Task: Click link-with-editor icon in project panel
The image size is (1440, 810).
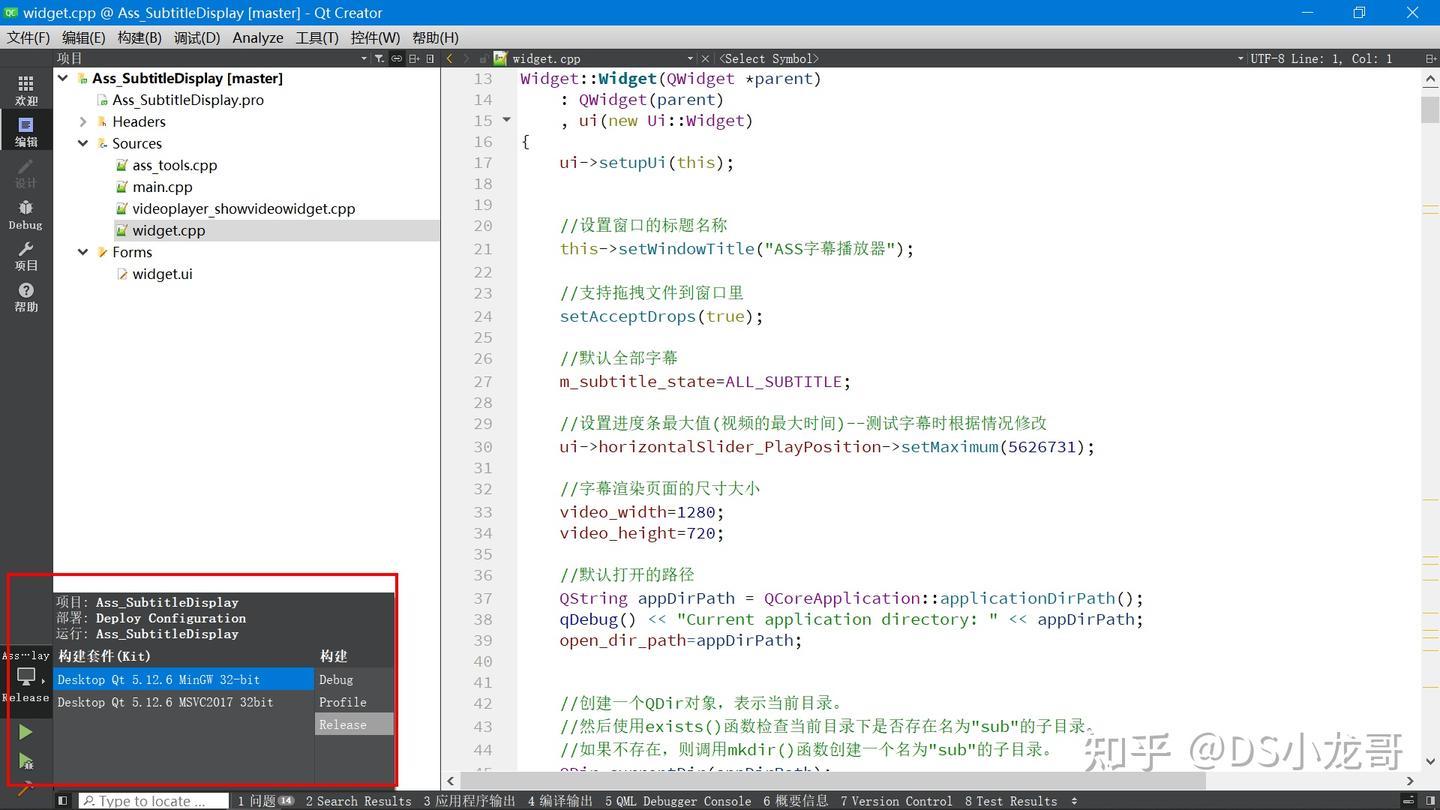Action: [x=397, y=59]
